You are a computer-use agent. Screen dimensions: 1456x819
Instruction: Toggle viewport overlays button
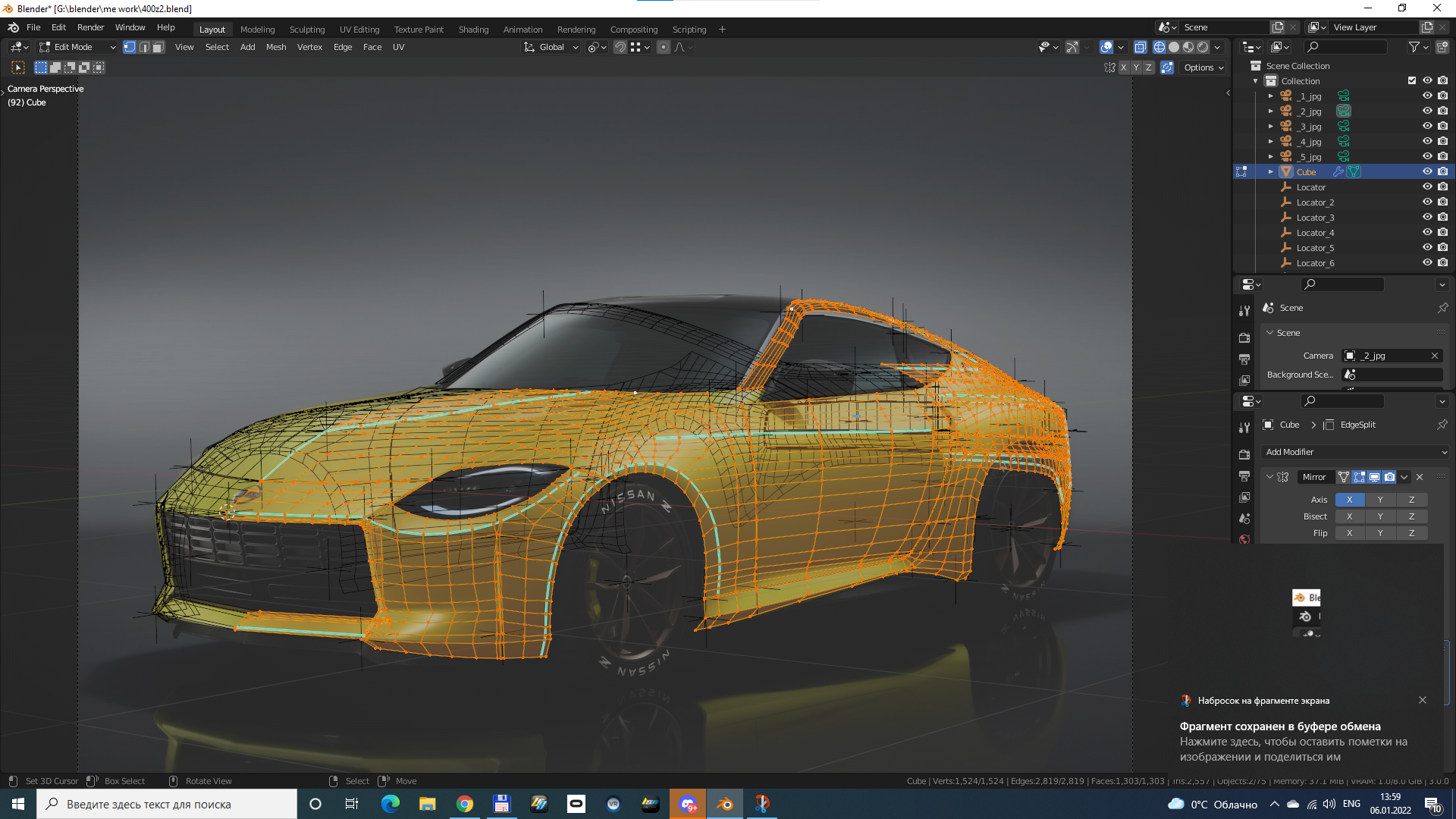pyautogui.click(x=1106, y=47)
